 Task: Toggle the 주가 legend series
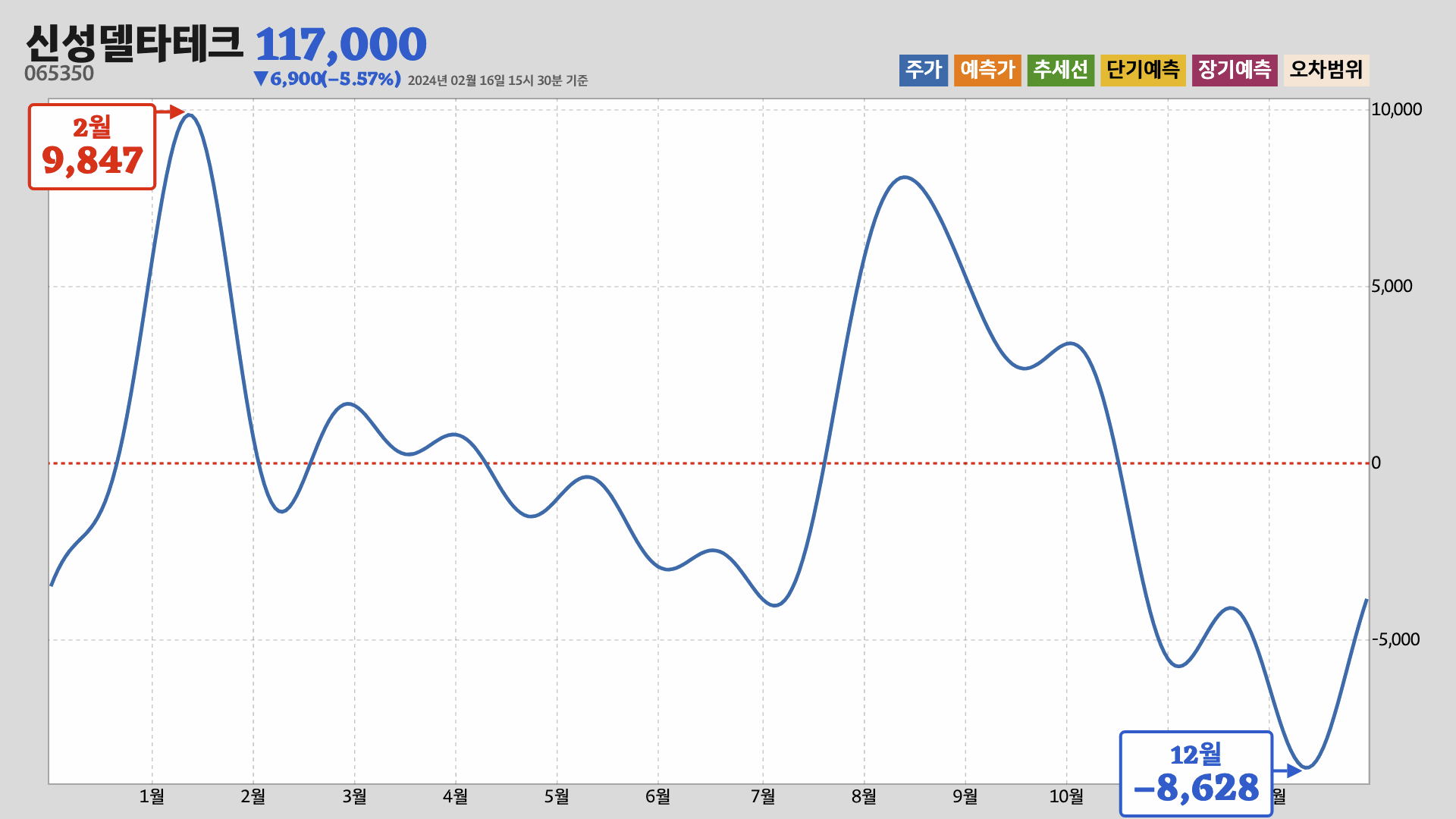click(x=923, y=70)
